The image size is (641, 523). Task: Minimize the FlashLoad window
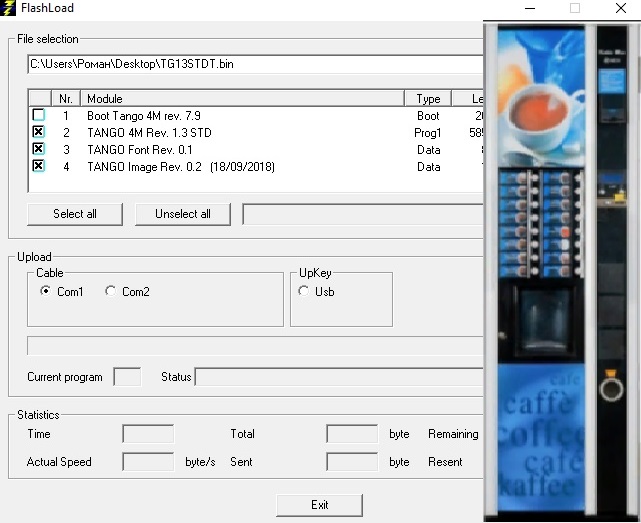click(x=530, y=8)
